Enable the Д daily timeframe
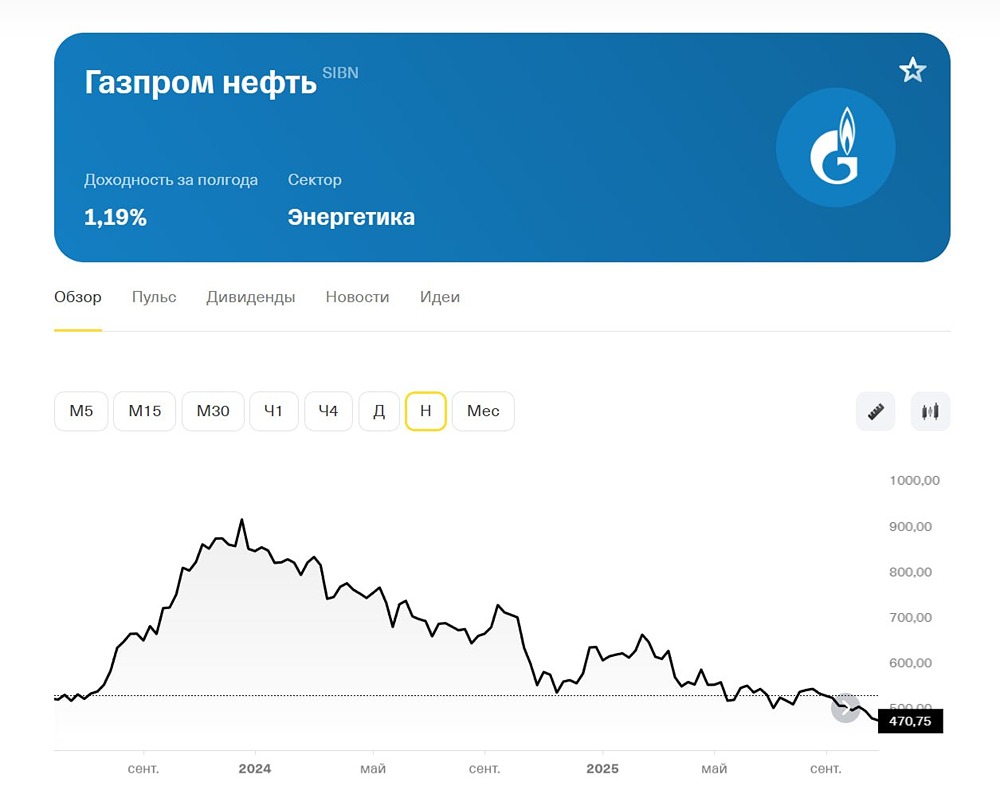This screenshot has height=810, width=1000. (x=379, y=411)
